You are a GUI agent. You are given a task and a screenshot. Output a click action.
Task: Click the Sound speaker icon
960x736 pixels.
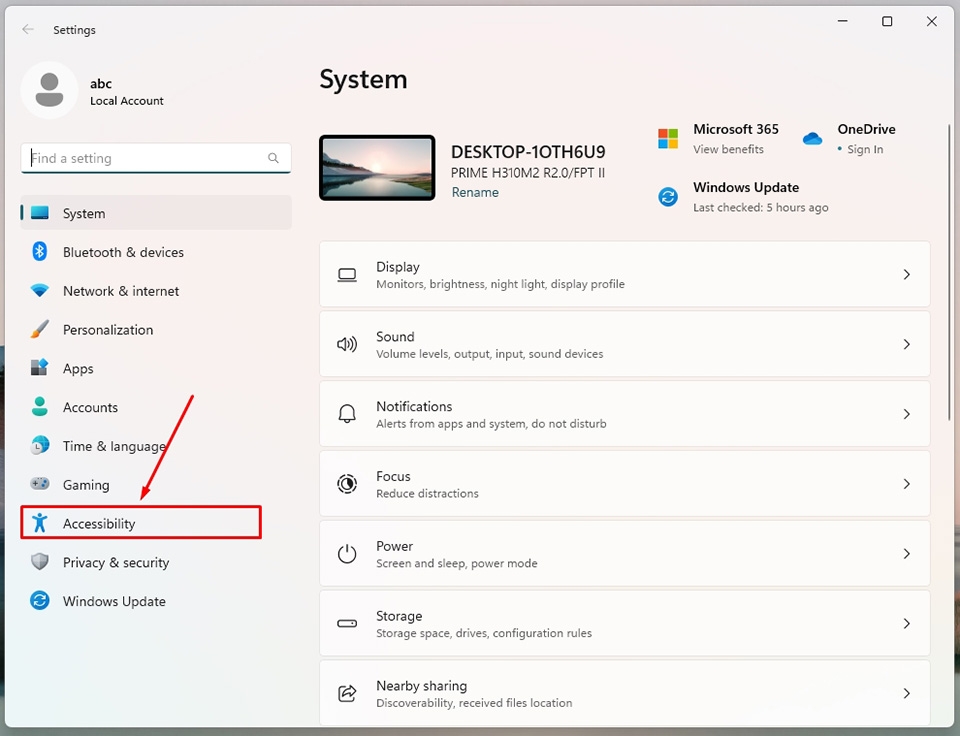347,344
